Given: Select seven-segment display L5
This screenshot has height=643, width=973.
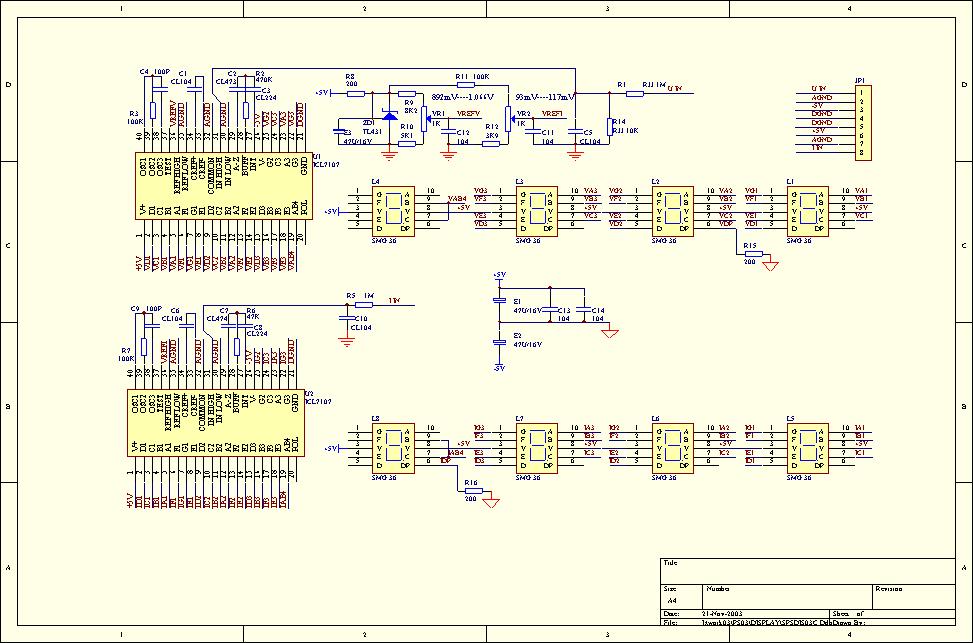Looking at the screenshot, I should pos(807,447).
